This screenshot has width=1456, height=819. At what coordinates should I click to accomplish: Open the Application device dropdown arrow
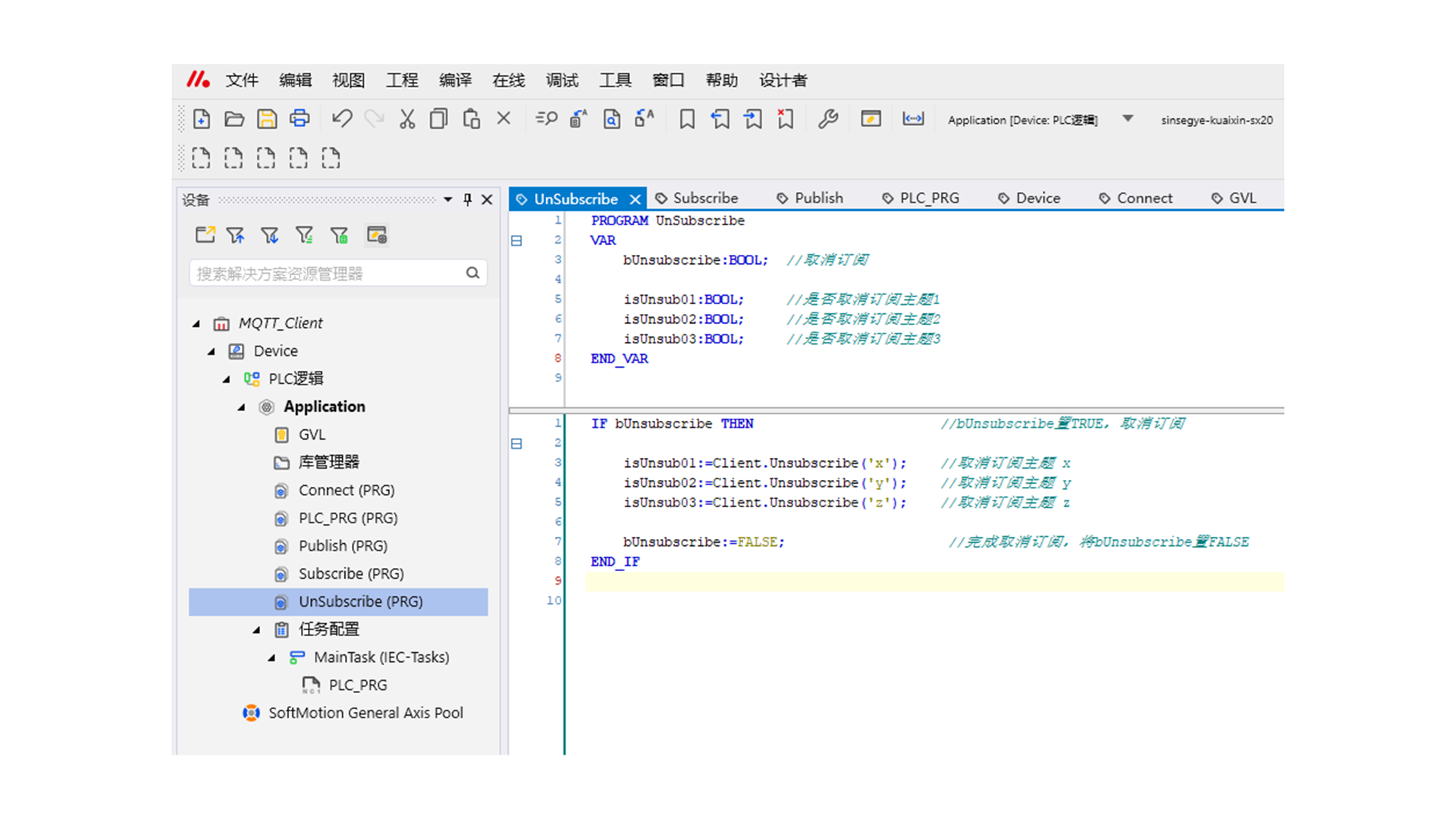[x=1128, y=118]
